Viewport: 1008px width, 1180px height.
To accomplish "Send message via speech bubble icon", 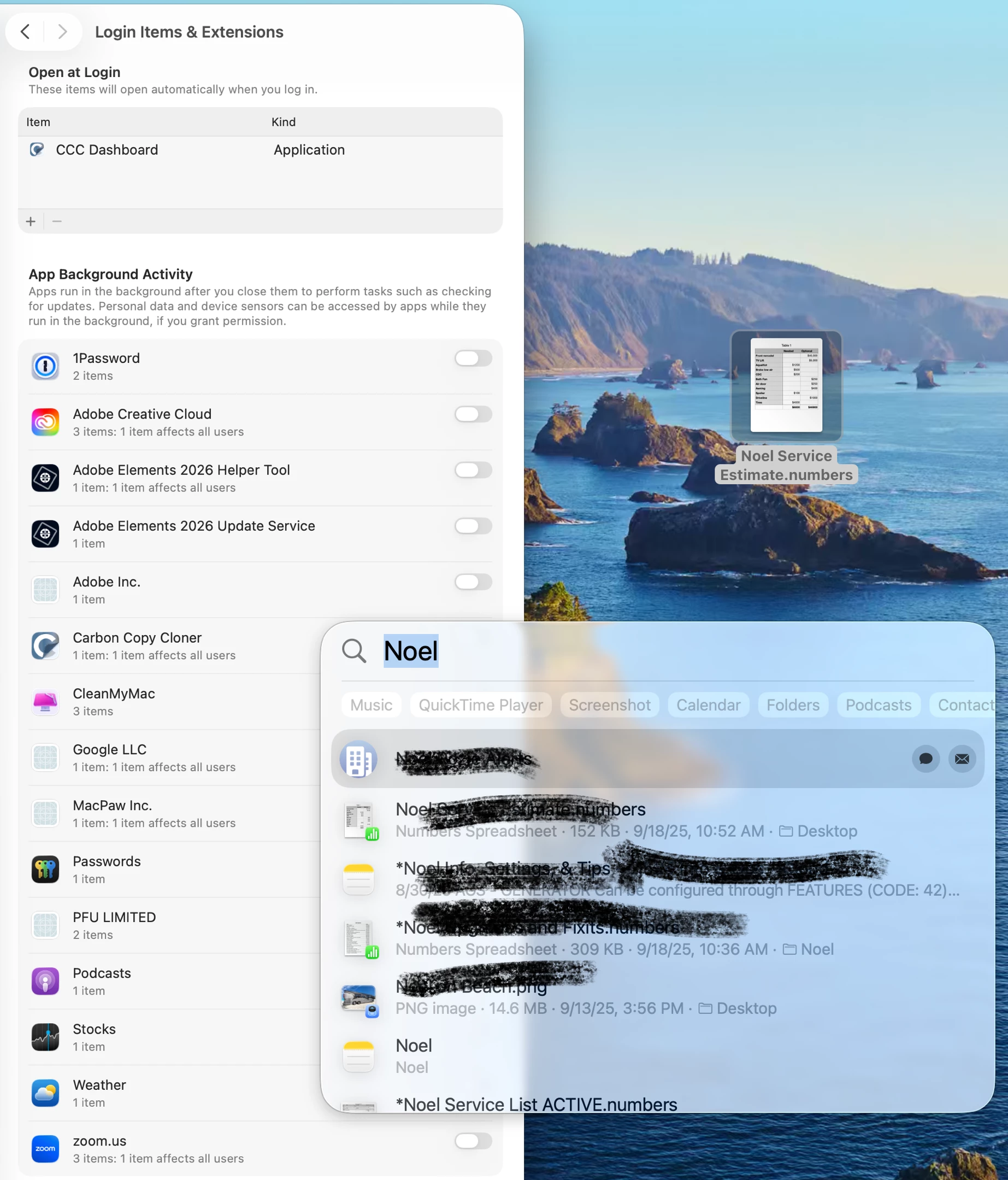I will tap(926, 759).
